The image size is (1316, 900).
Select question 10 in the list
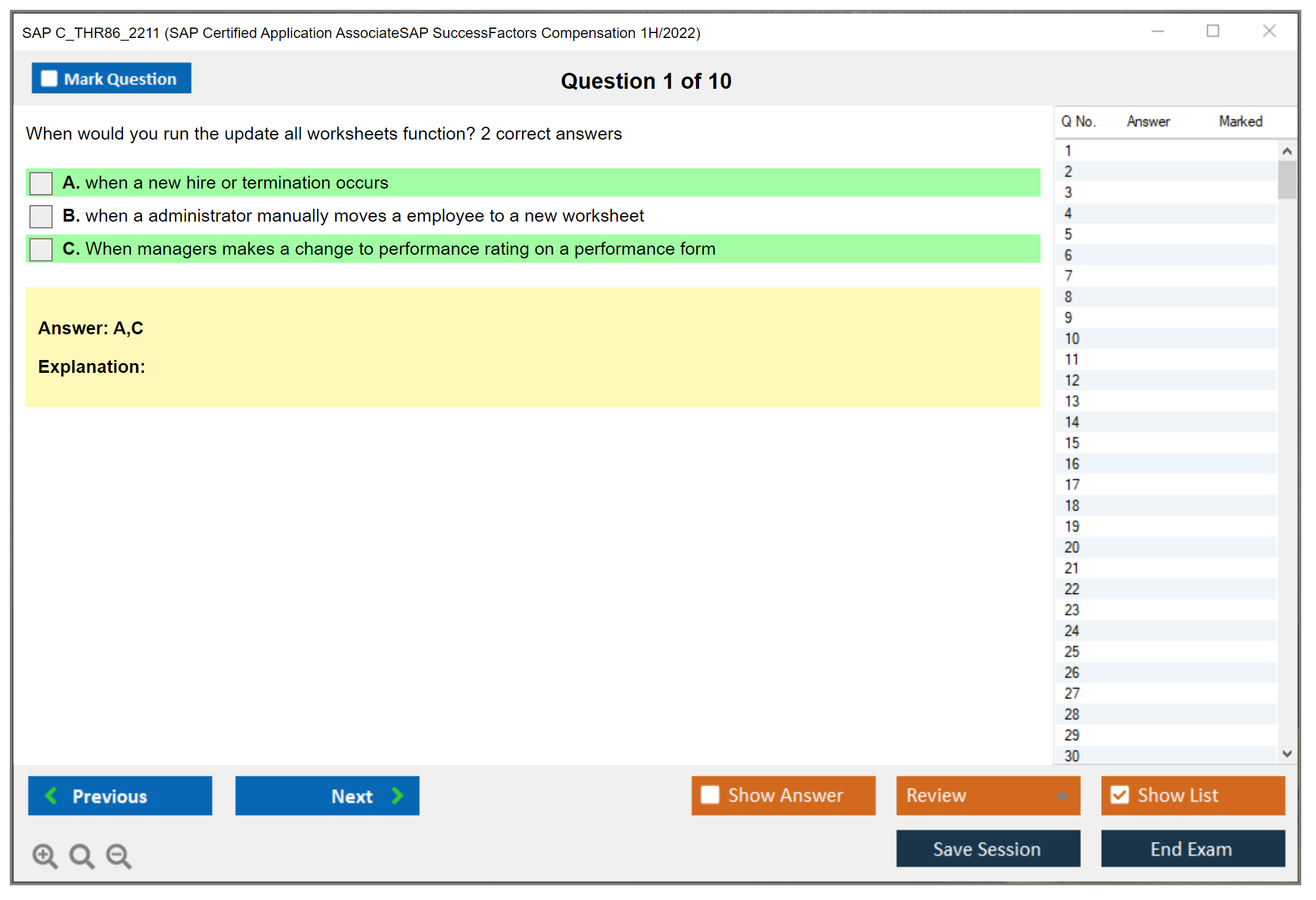(1072, 339)
